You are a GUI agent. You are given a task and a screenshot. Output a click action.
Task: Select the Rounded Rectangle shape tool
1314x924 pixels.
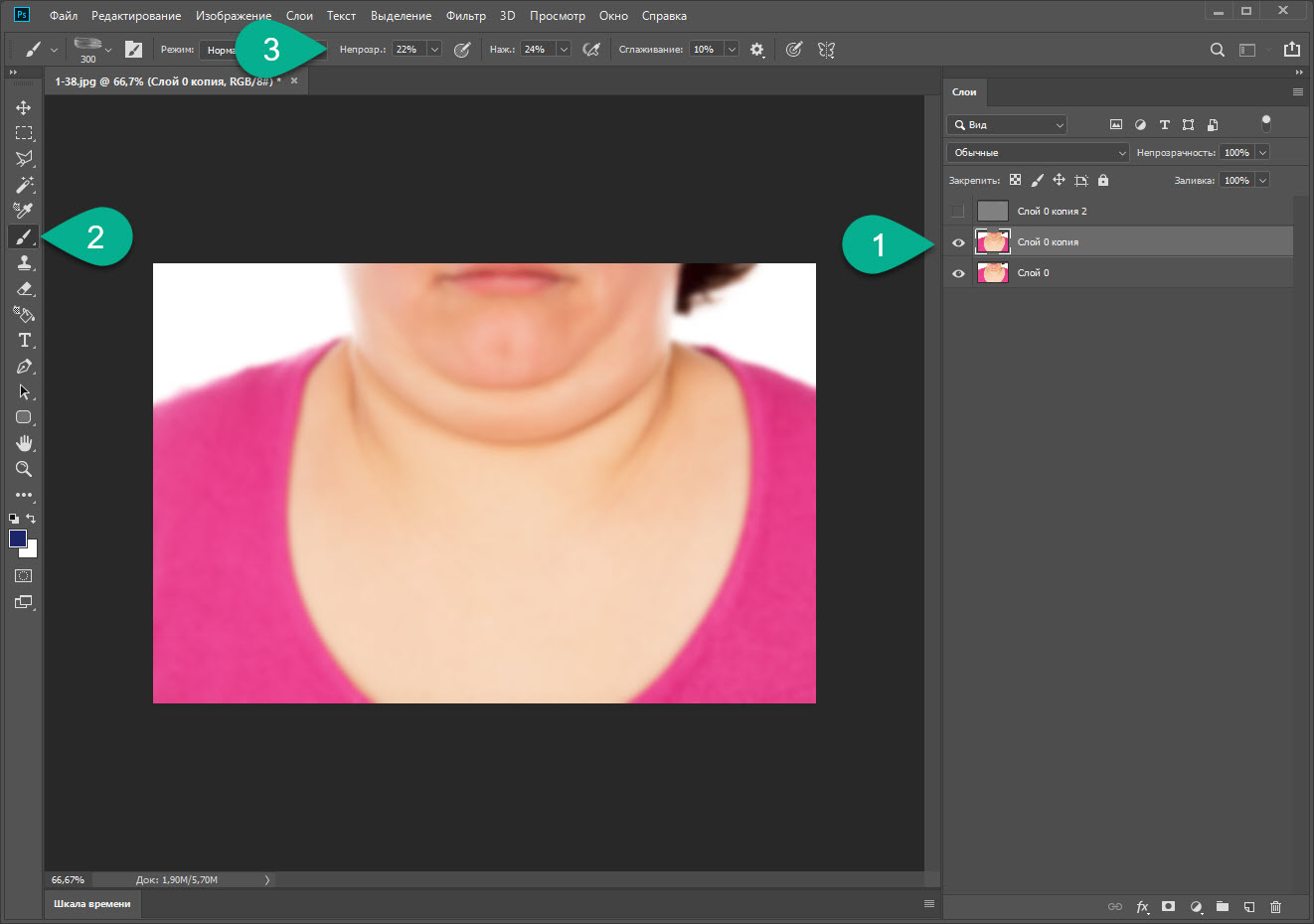coord(24,417)
